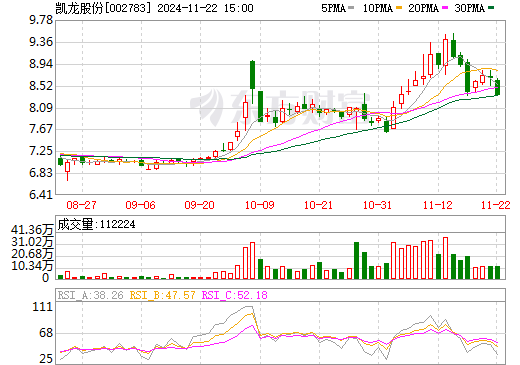Click the 111 RSI axis label
This screenshot has width=520, height=365.
tap(43, 307)
